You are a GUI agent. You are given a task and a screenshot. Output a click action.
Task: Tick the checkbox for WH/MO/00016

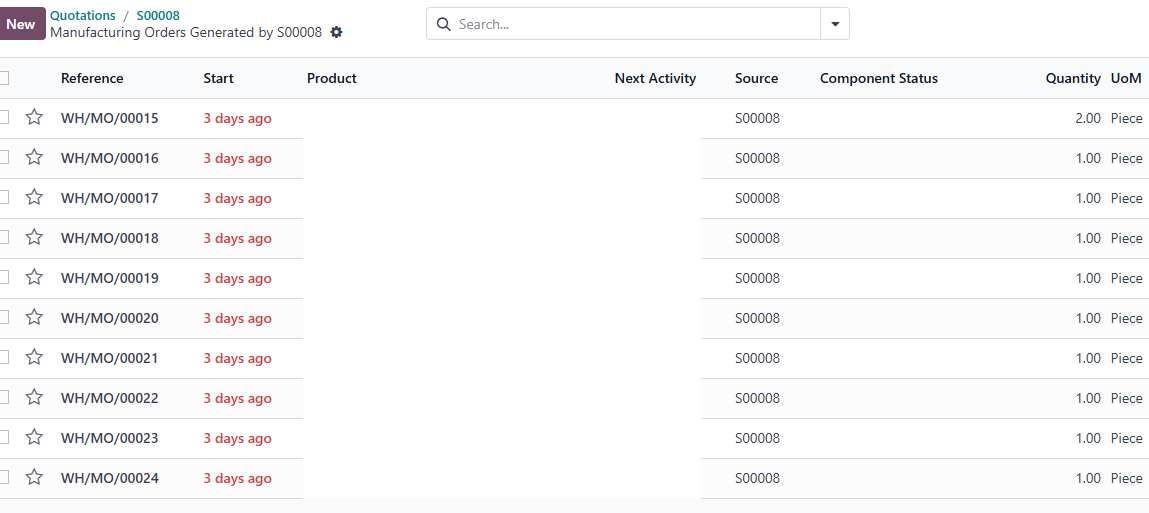pyautogui.click(x=4, y=158)
